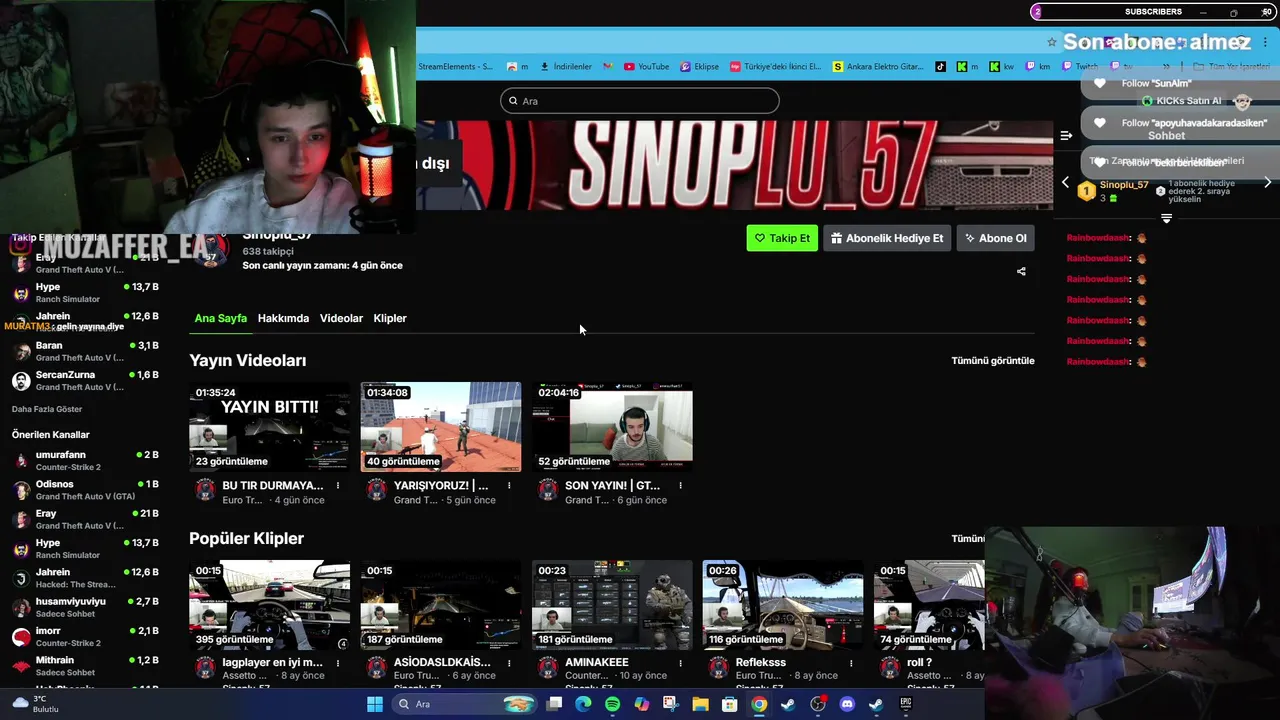Screen dimensions: 1280x720
Task: Switch to Klipler tab
Action: [x=390, y=318]
